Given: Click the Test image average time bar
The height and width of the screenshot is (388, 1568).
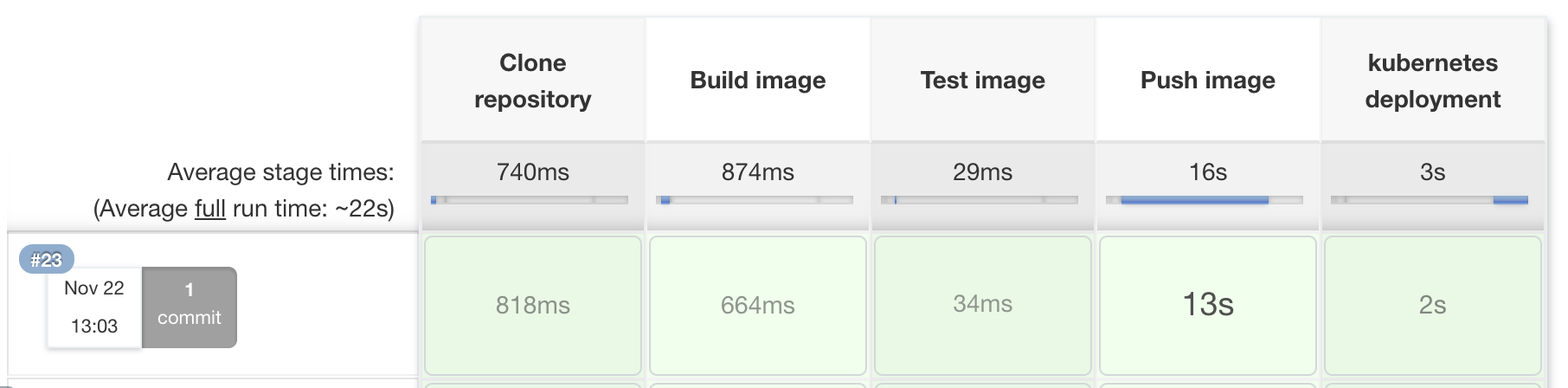Looking at the screenshot, I should (x=980, y=200).
